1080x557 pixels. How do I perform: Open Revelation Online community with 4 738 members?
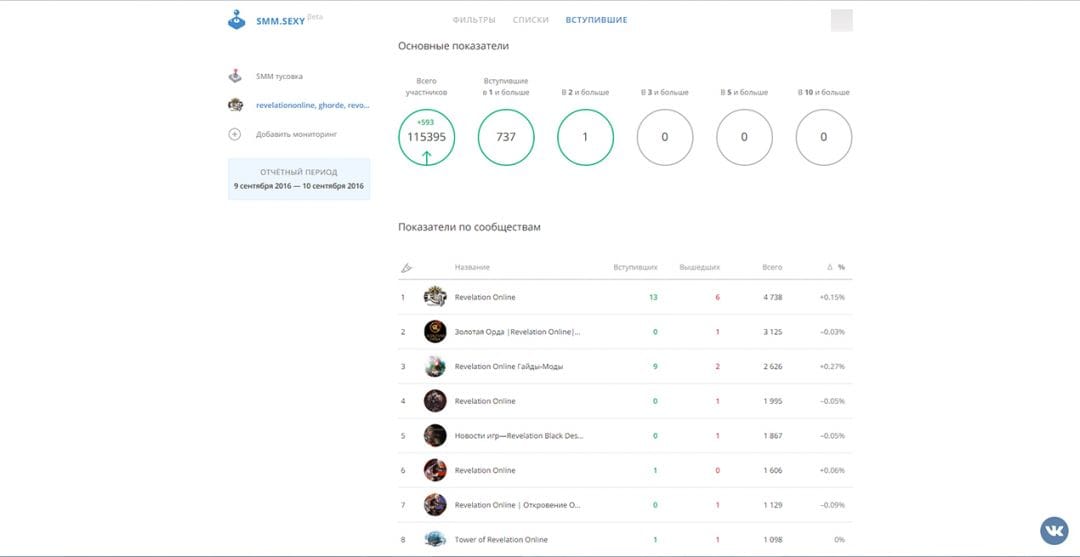[485, 297]
